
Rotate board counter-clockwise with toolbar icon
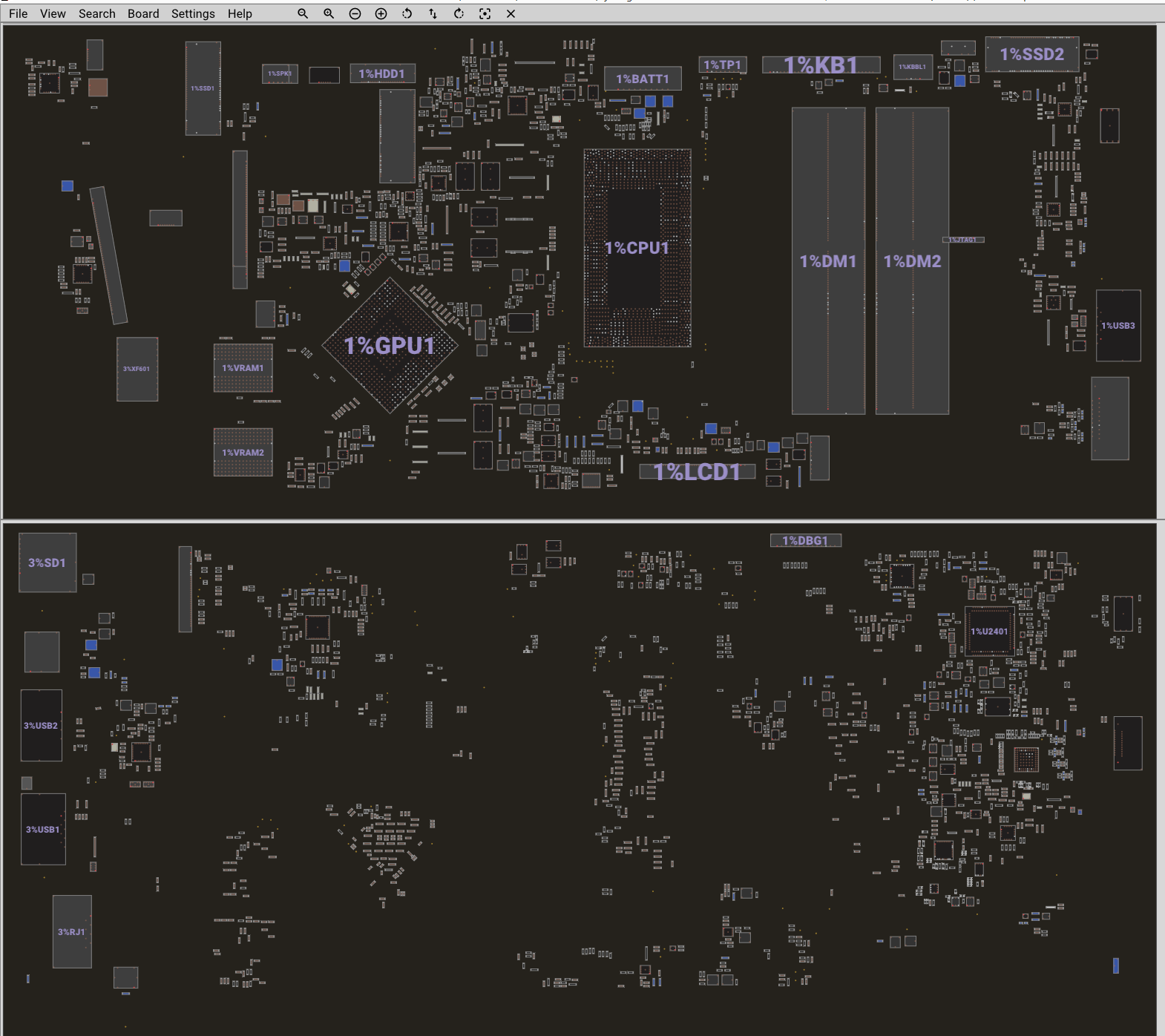[407, 13]
